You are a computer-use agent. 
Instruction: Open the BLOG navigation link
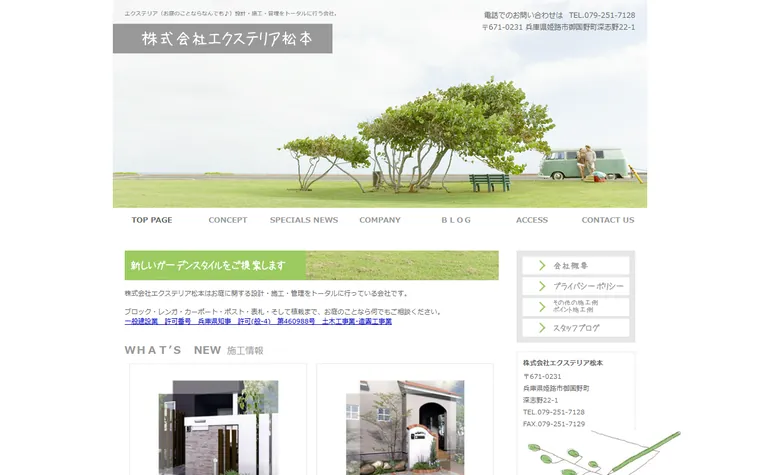click(456, 220)
